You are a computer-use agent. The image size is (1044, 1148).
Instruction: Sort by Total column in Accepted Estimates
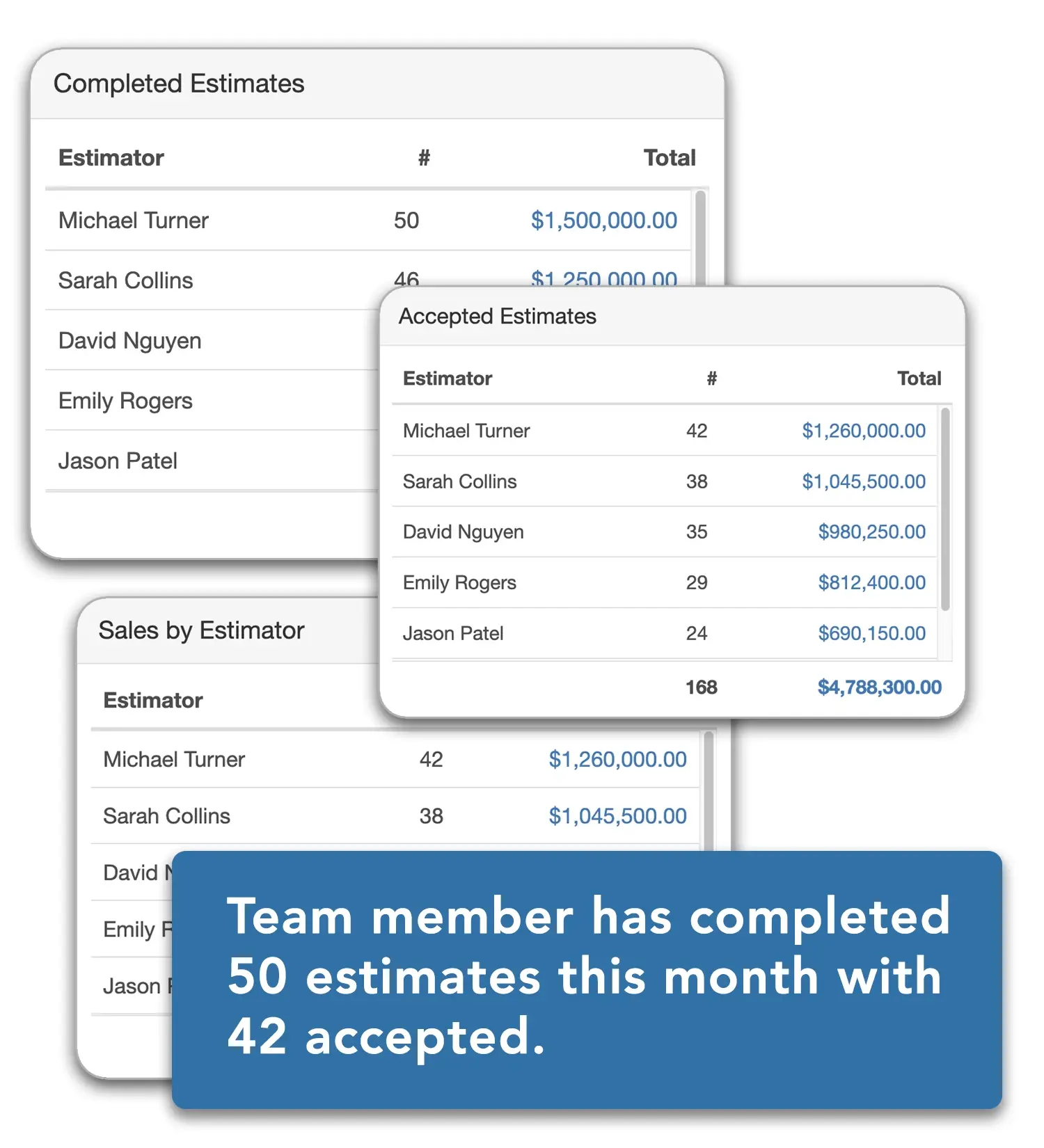pos(919,378)
